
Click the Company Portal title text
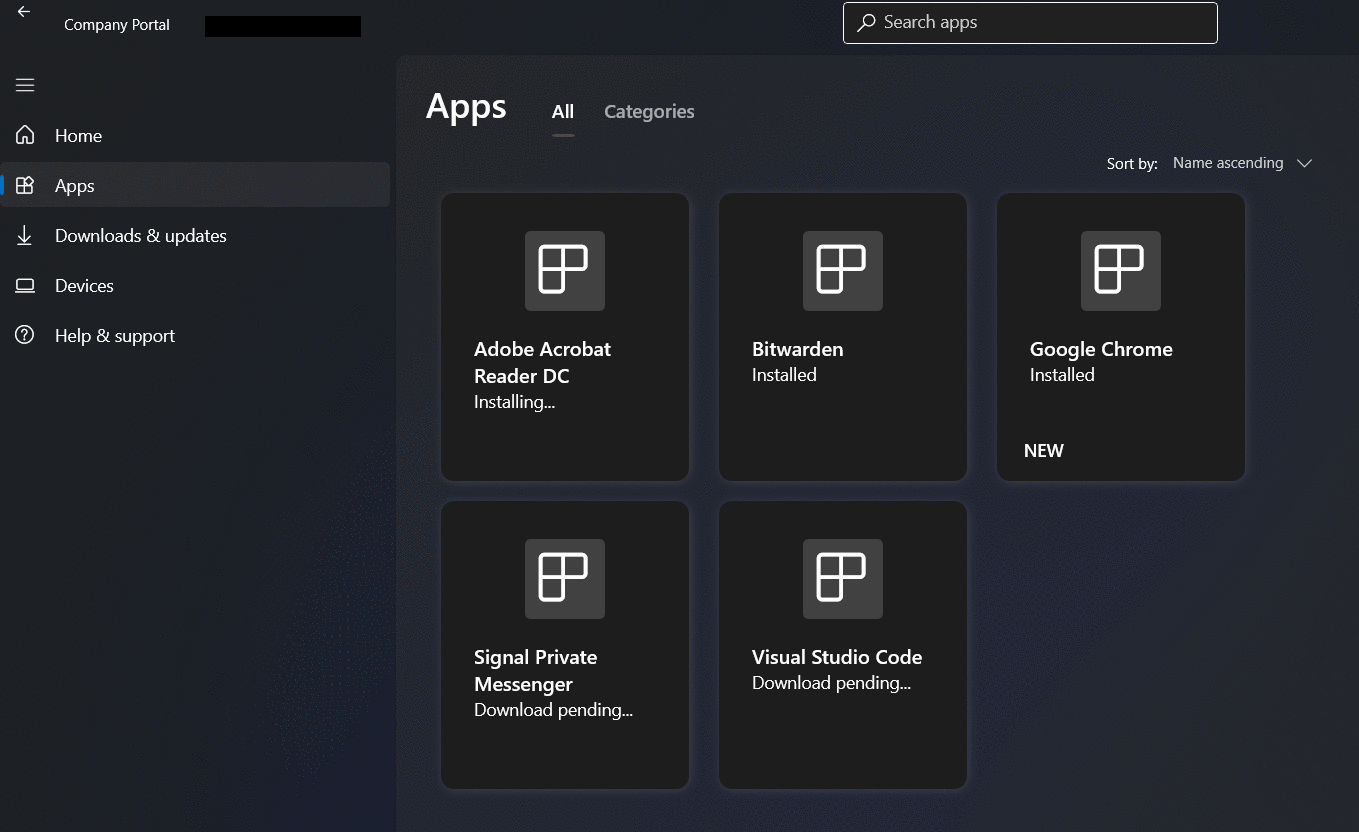coord(117,25)
